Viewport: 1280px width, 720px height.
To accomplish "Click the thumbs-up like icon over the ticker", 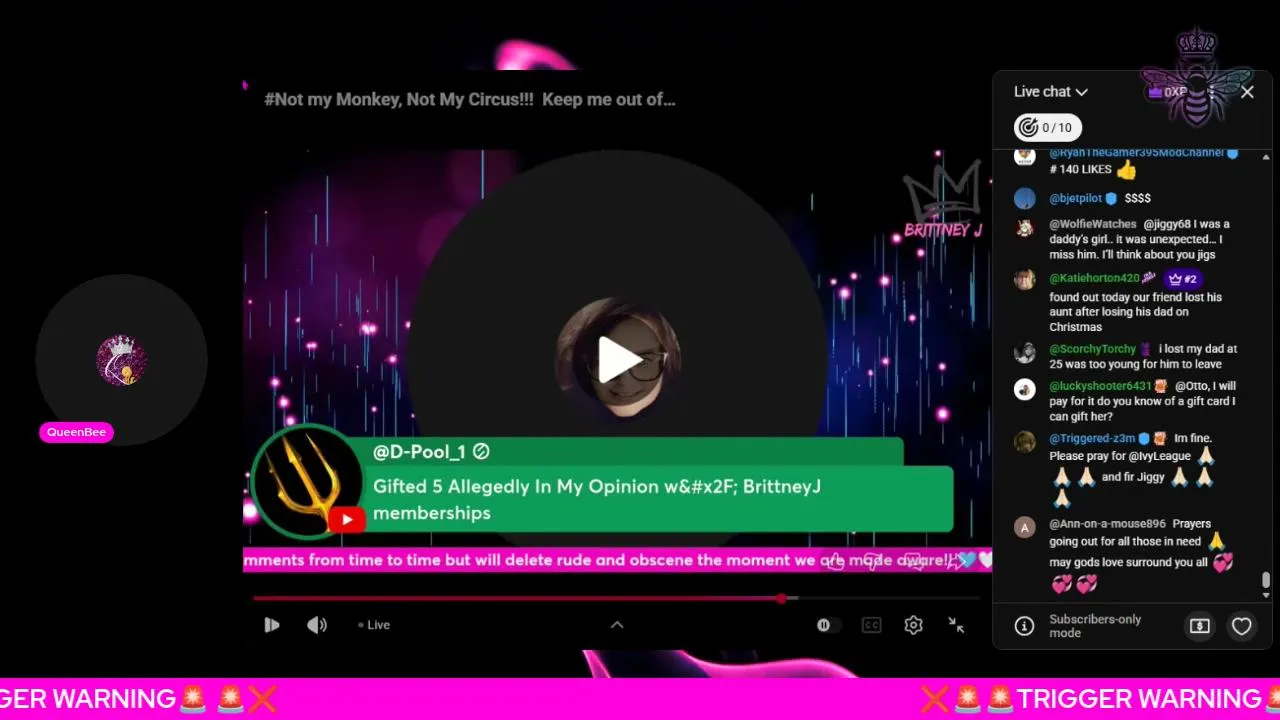I will click(x=836, y=562).
